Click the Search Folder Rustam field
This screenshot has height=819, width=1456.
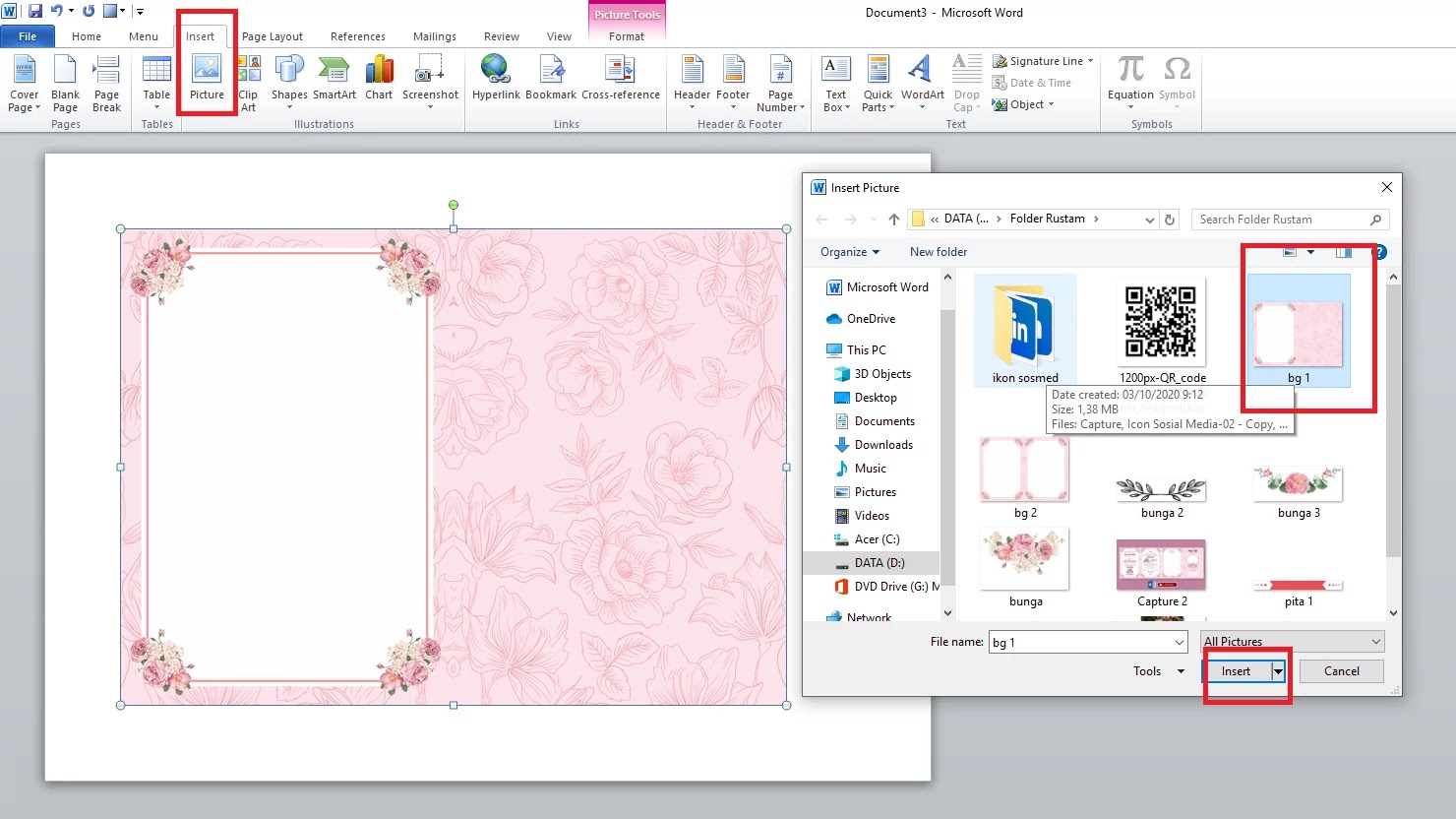click(x=1279, y=220)
